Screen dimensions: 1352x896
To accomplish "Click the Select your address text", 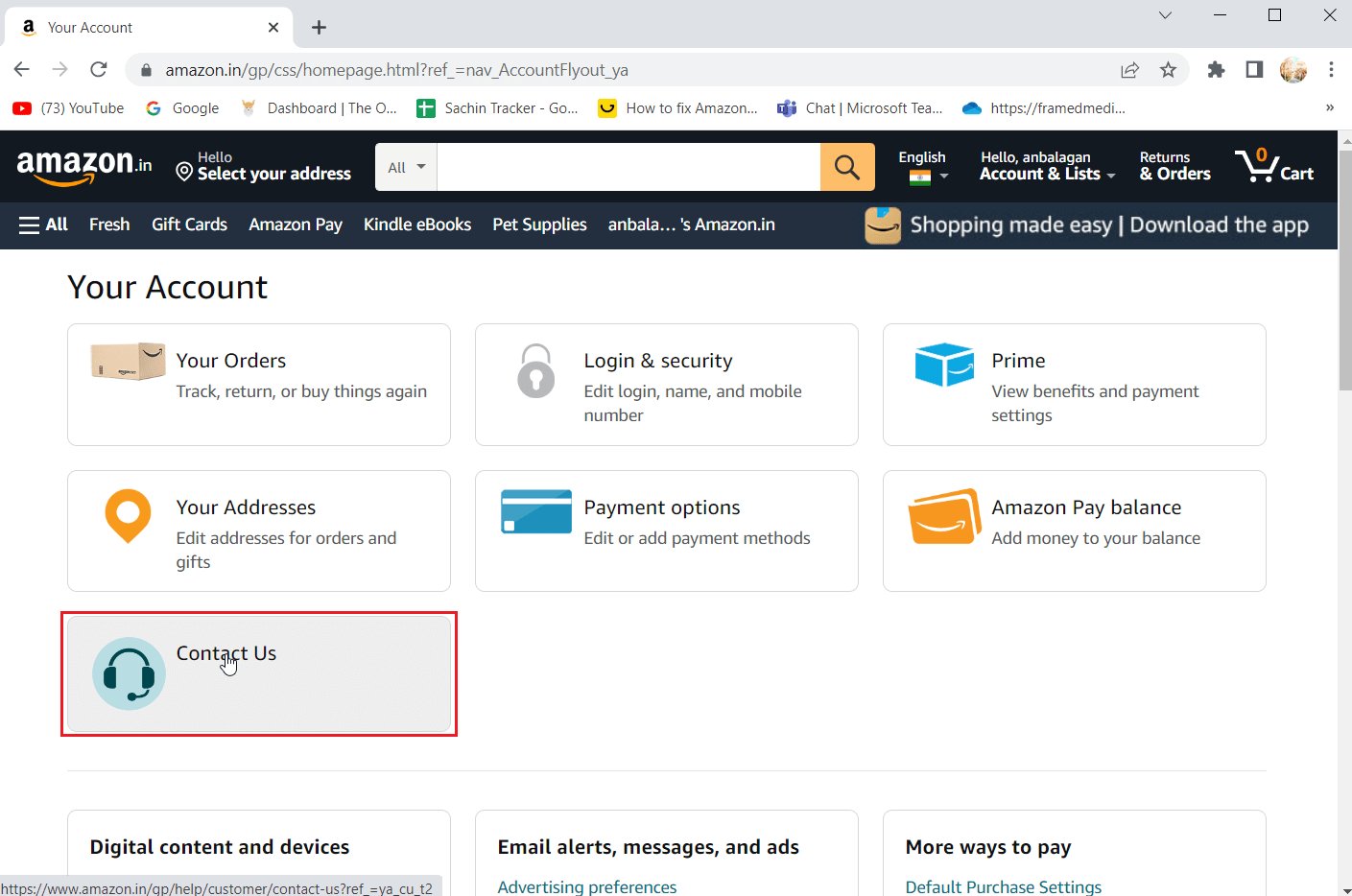I will pos(274,174).
